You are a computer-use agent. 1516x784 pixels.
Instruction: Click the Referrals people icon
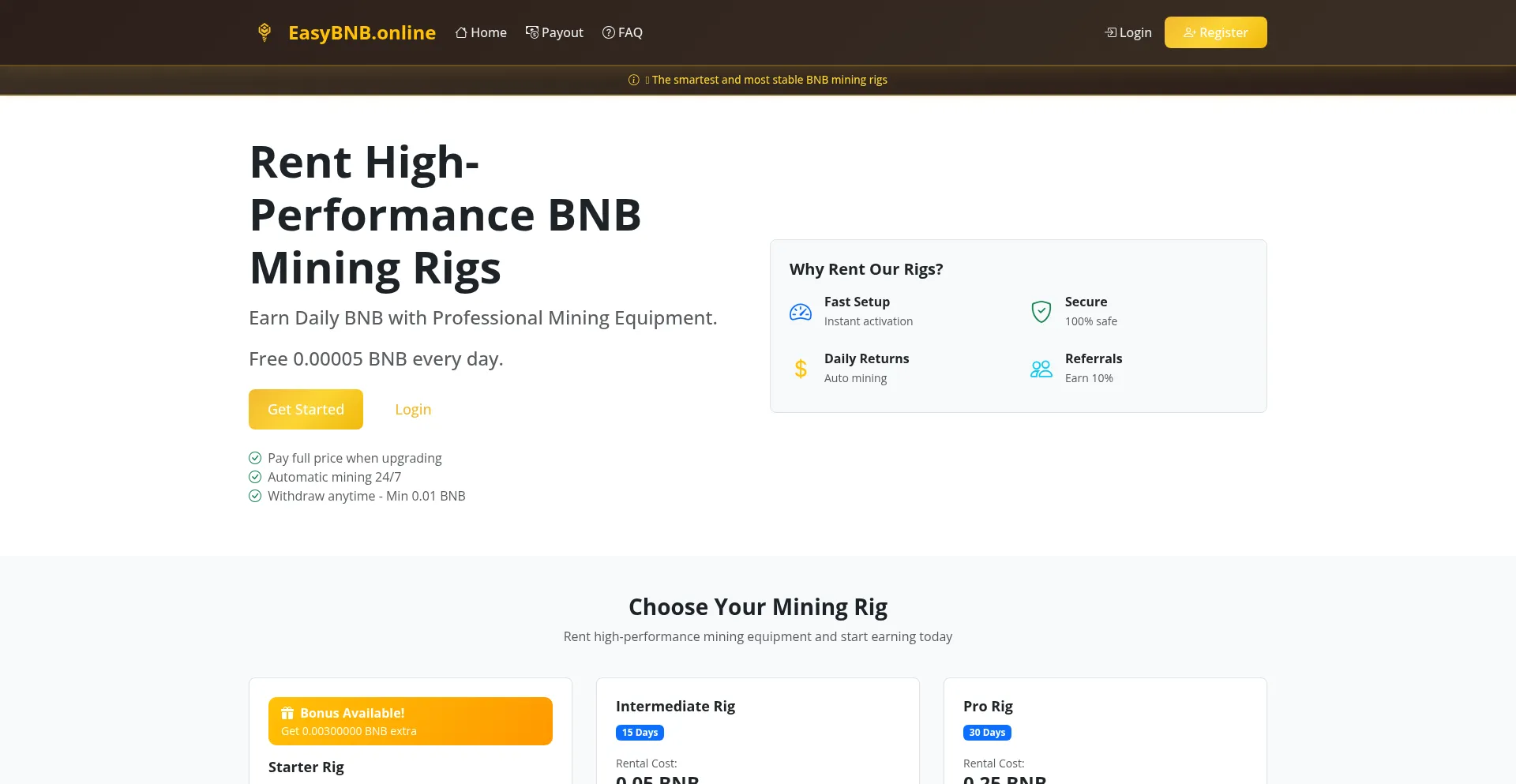(1041, 369)
